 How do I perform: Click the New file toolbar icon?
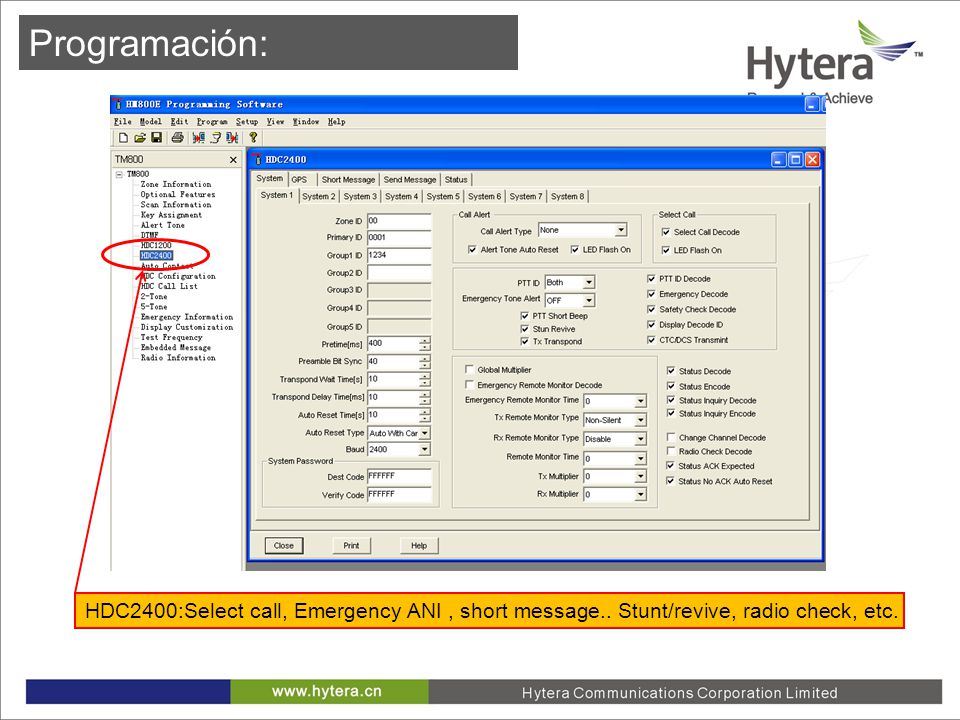tap(123, 138)
